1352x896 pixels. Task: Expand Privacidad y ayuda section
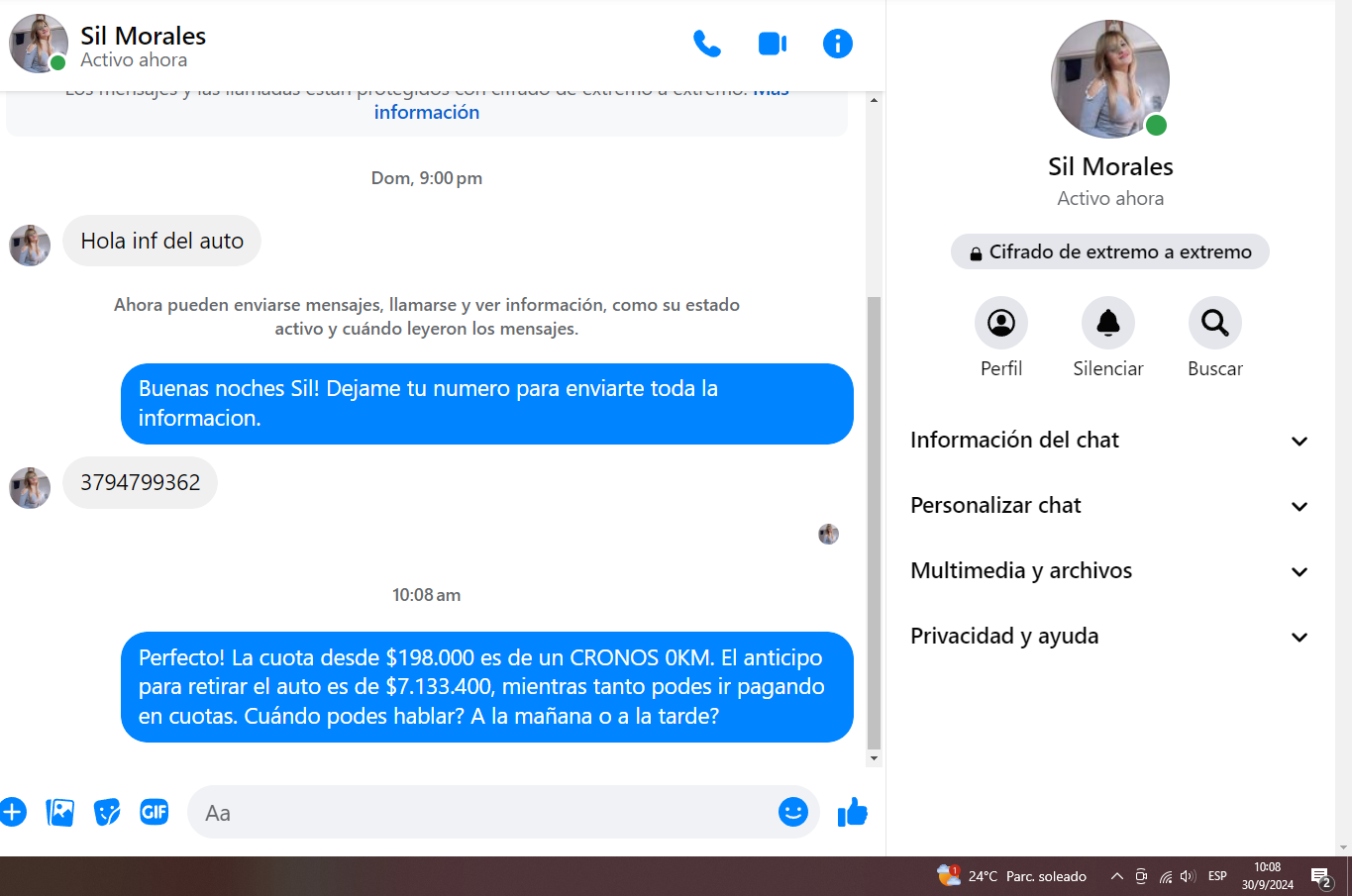[x=1109, y=637]
